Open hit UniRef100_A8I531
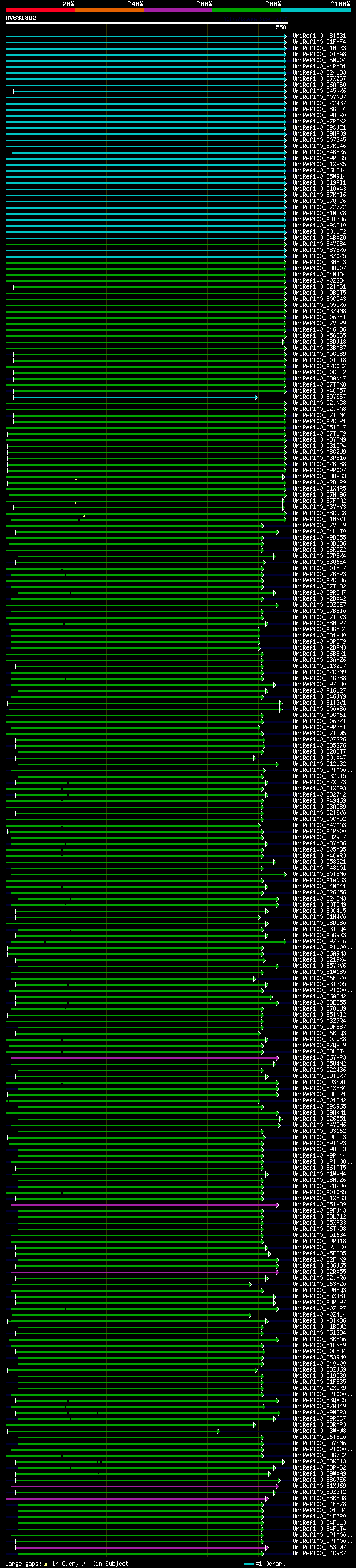 pos(319,36)
